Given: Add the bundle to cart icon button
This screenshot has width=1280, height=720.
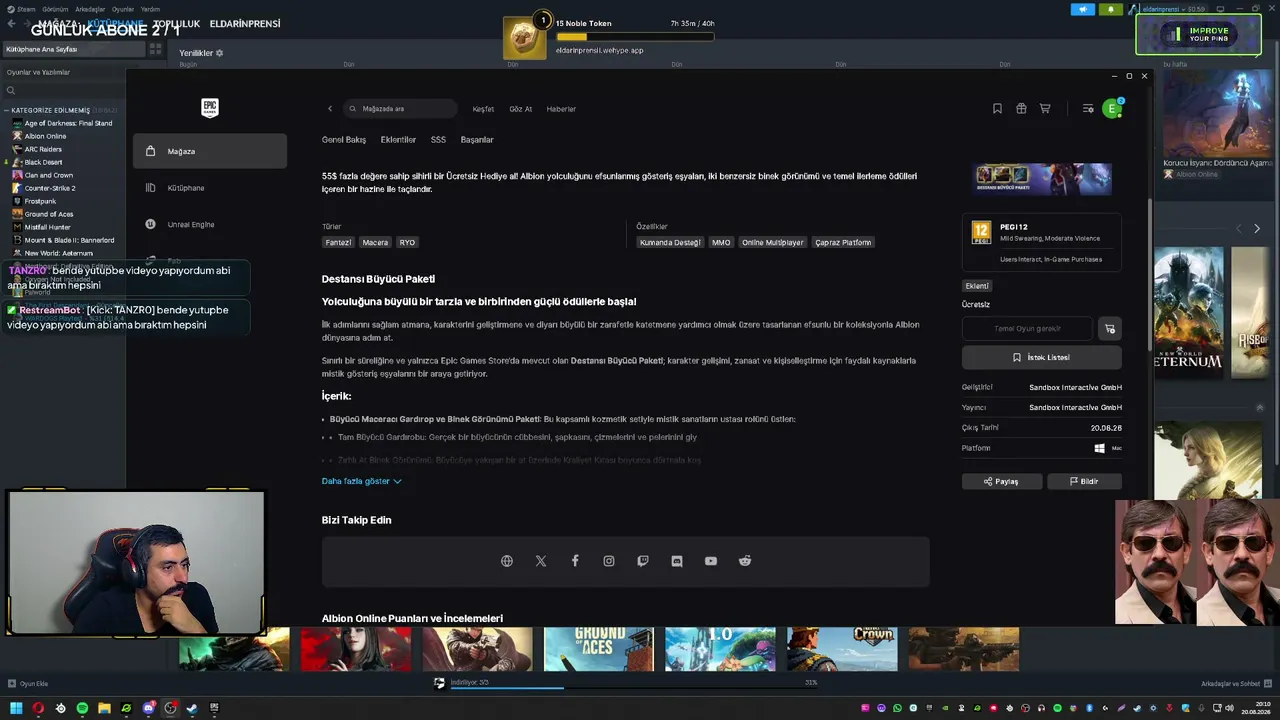Looking at the screenshot, I should 1109,328.
